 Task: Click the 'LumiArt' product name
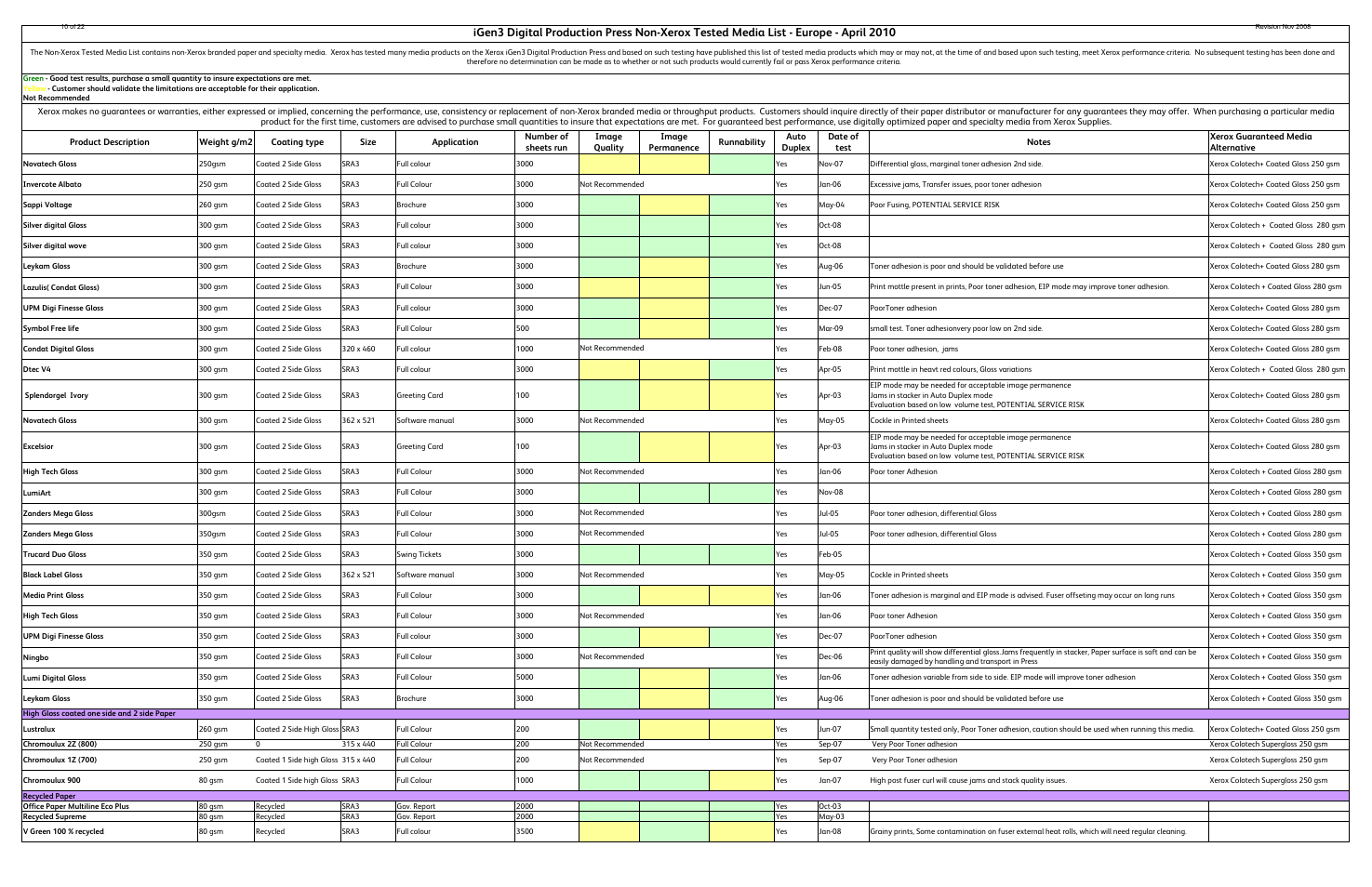[37, 493]
